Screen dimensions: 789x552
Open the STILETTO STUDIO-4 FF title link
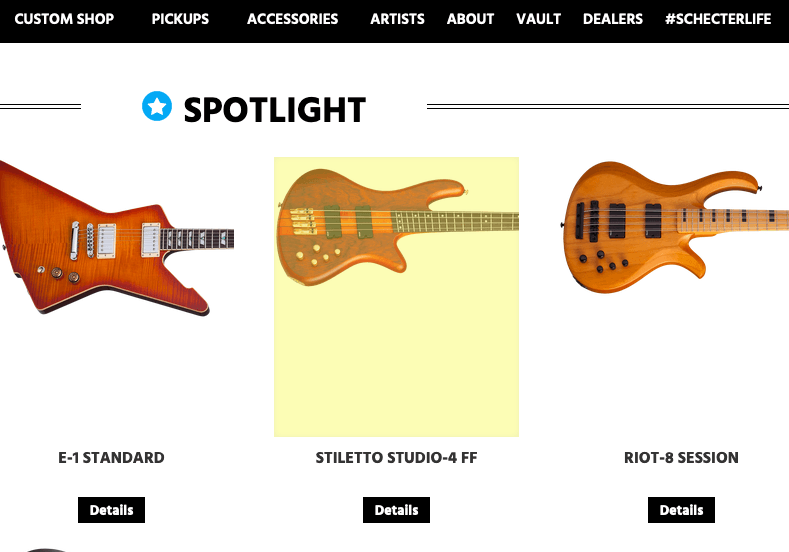click(x=397, y=457)
